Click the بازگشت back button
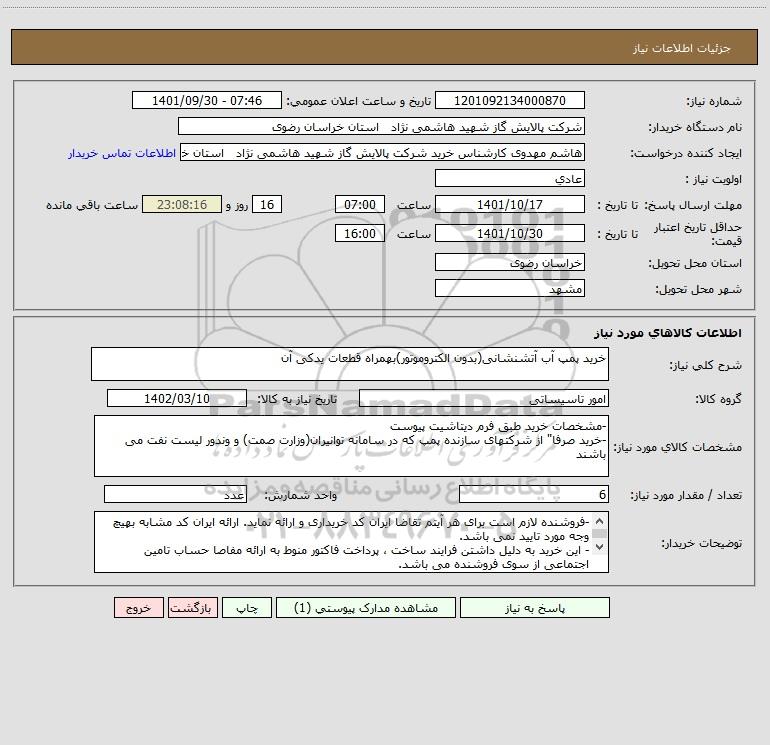 (192, 608)
